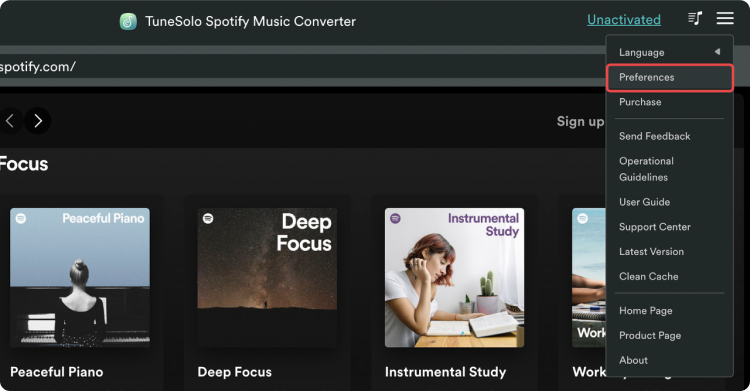Click the TuneSolo Spotify Music Converter title
750x391 pixels.
tap(250, 22)
